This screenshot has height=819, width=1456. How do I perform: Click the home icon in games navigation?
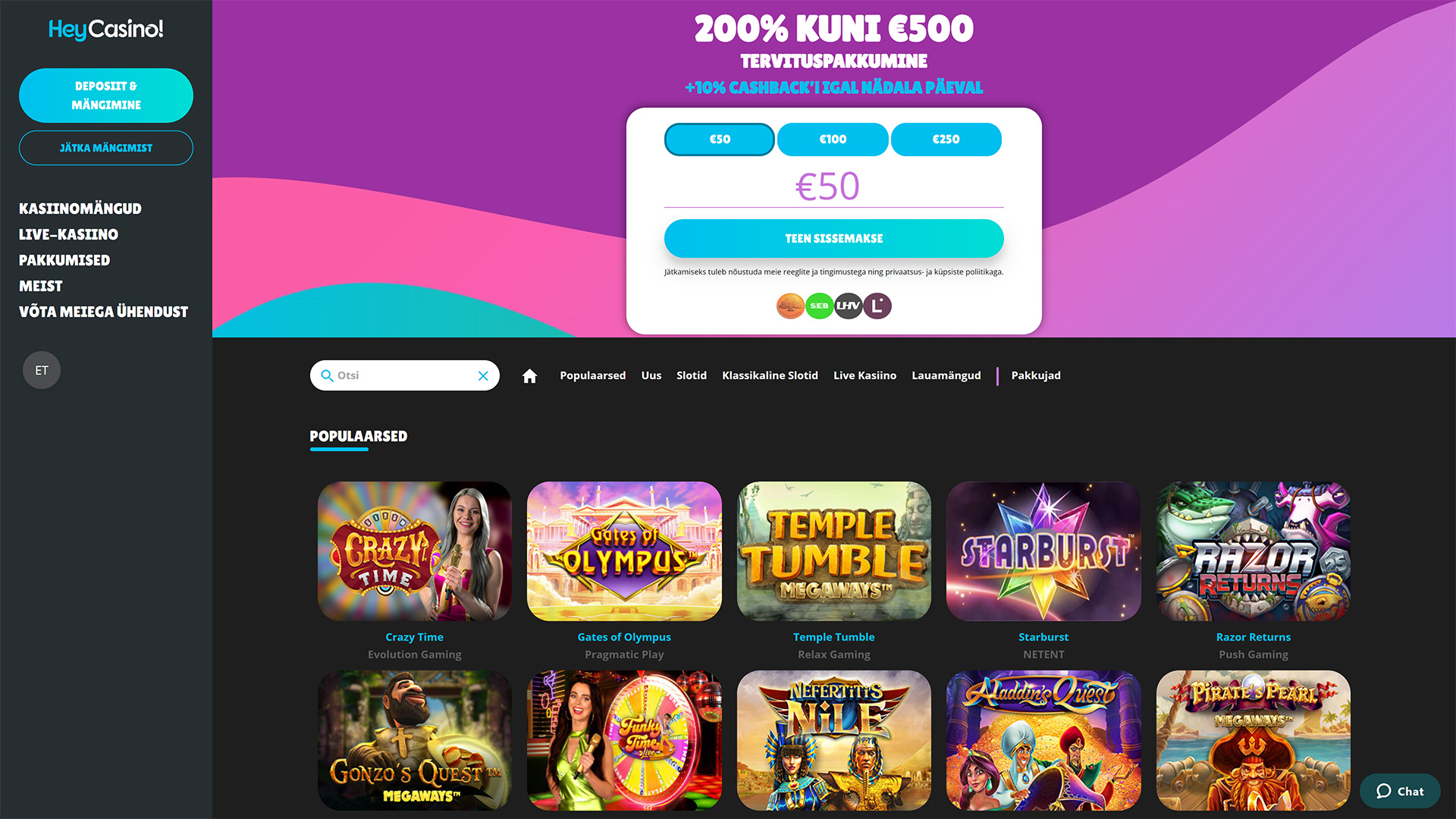coord(529,375)
